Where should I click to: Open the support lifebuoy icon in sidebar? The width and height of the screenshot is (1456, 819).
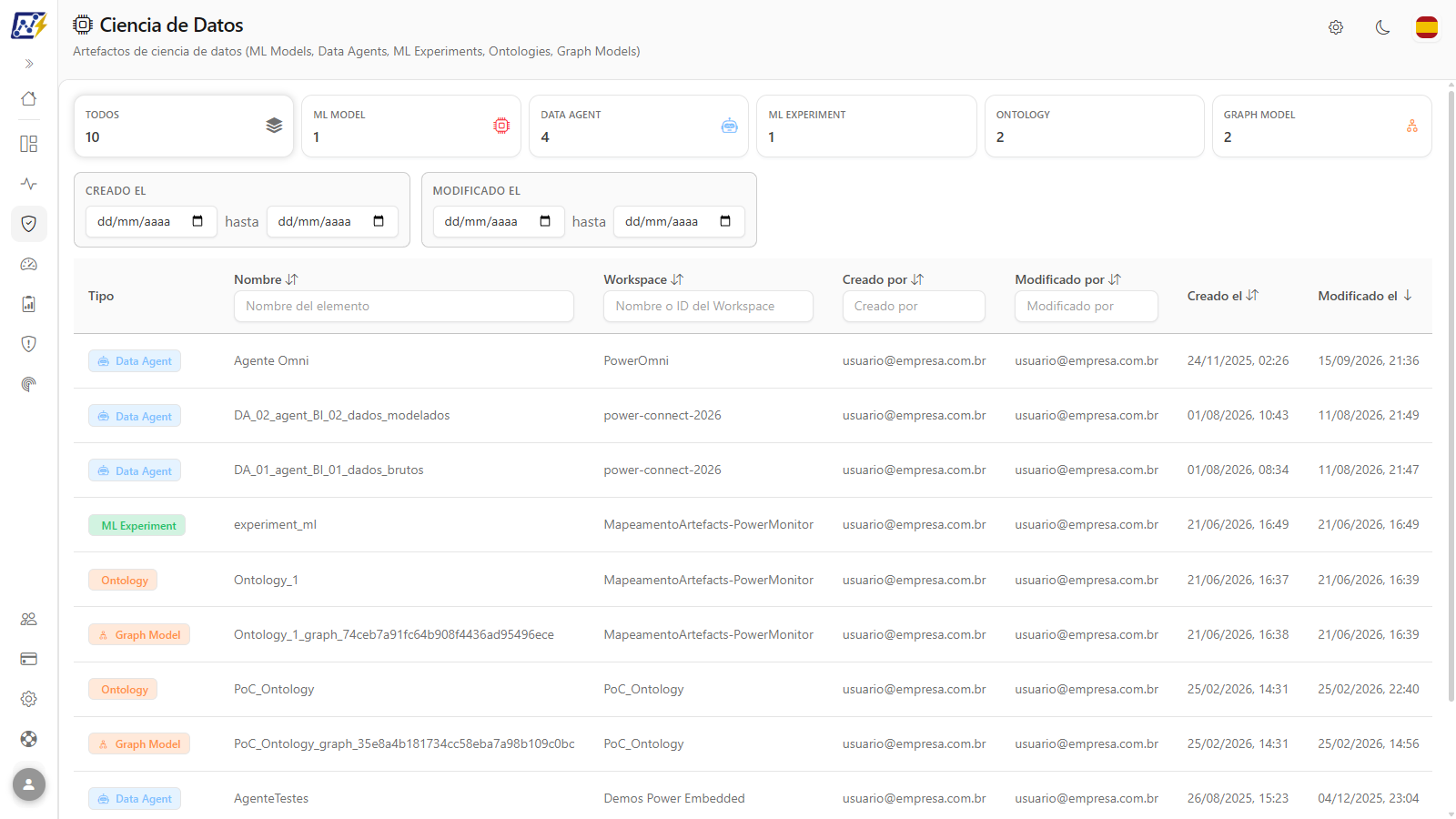(x=29, y=739)
